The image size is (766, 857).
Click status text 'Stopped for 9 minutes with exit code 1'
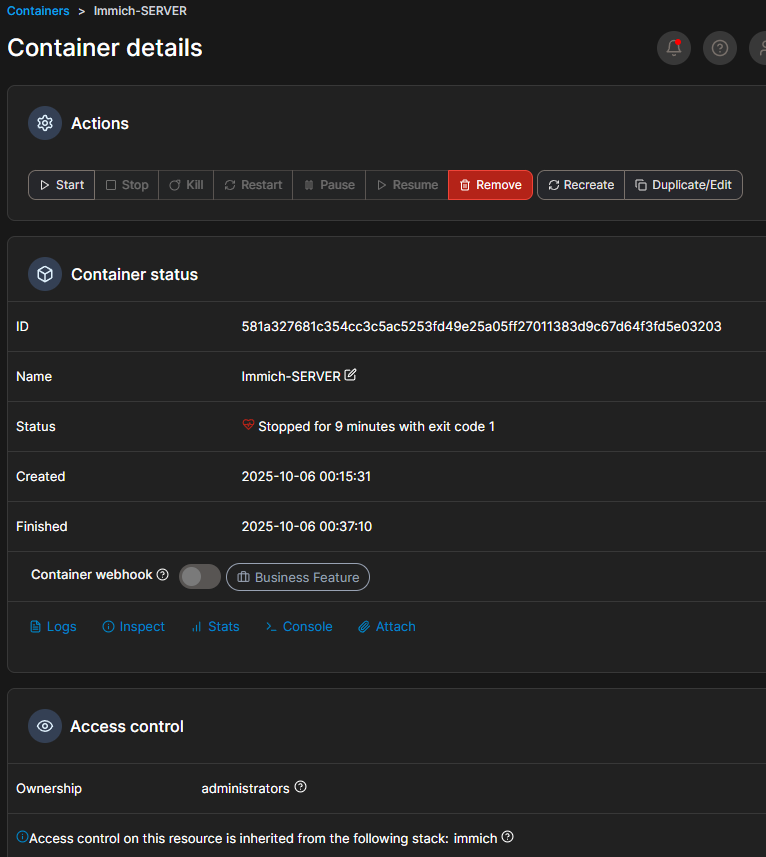(x=376, y=426)
